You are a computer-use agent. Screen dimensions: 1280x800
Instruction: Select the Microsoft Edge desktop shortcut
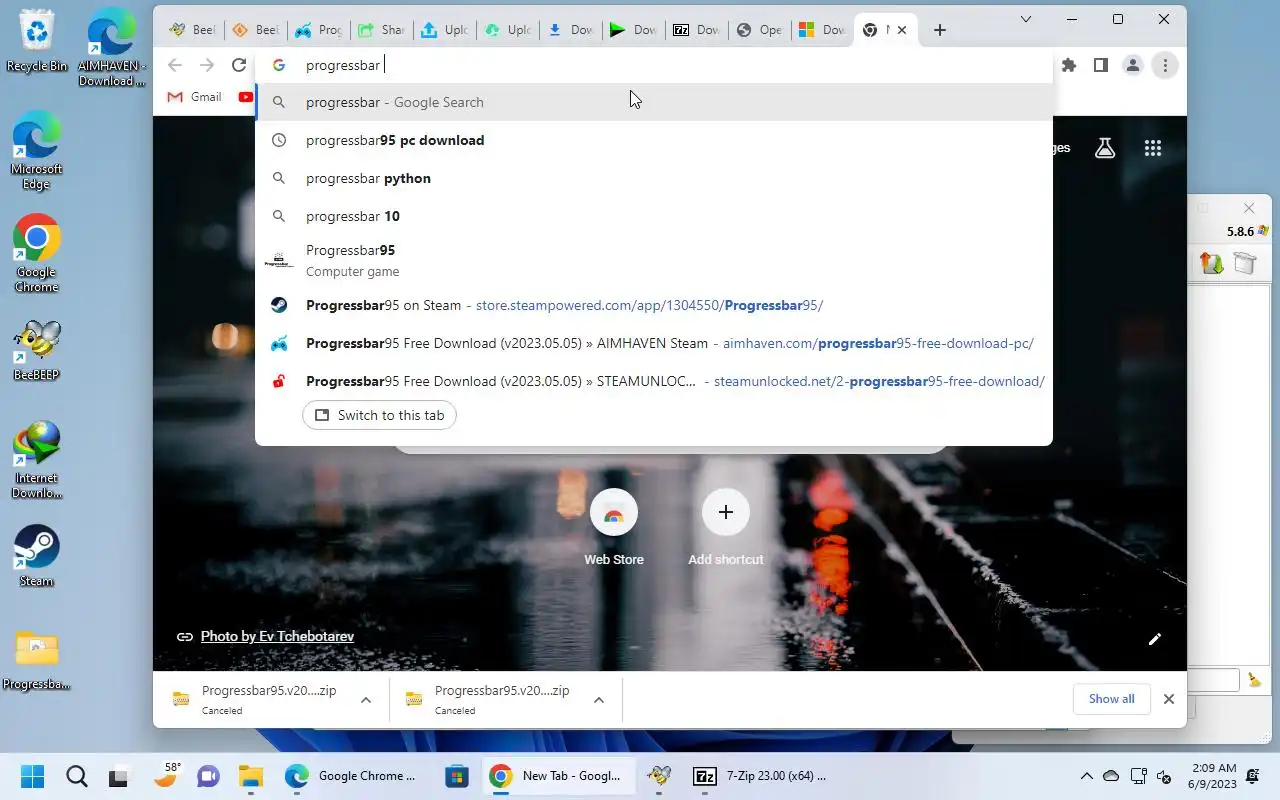(x=37, y=151)
